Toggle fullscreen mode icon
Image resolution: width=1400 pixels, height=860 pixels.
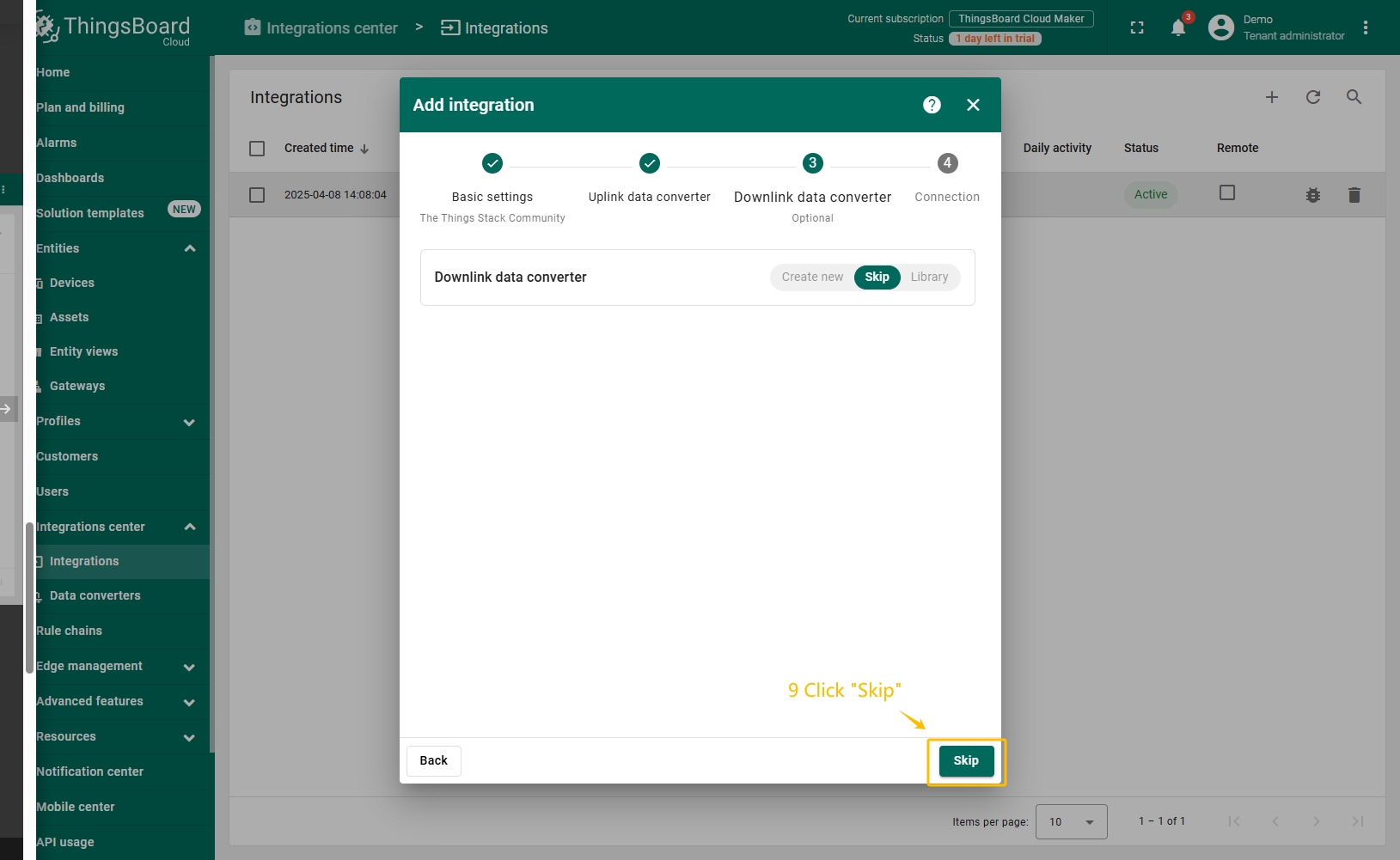1137,27
